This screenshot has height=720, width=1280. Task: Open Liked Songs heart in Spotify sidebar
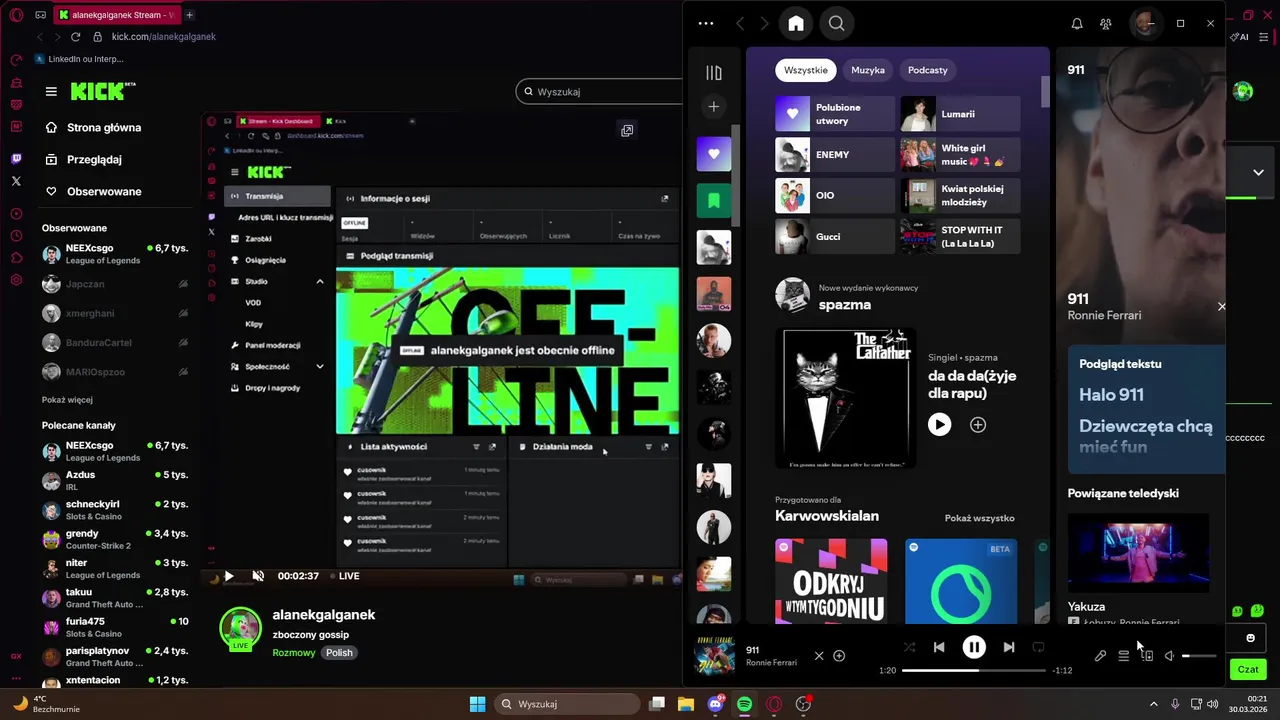coord(713,154)
